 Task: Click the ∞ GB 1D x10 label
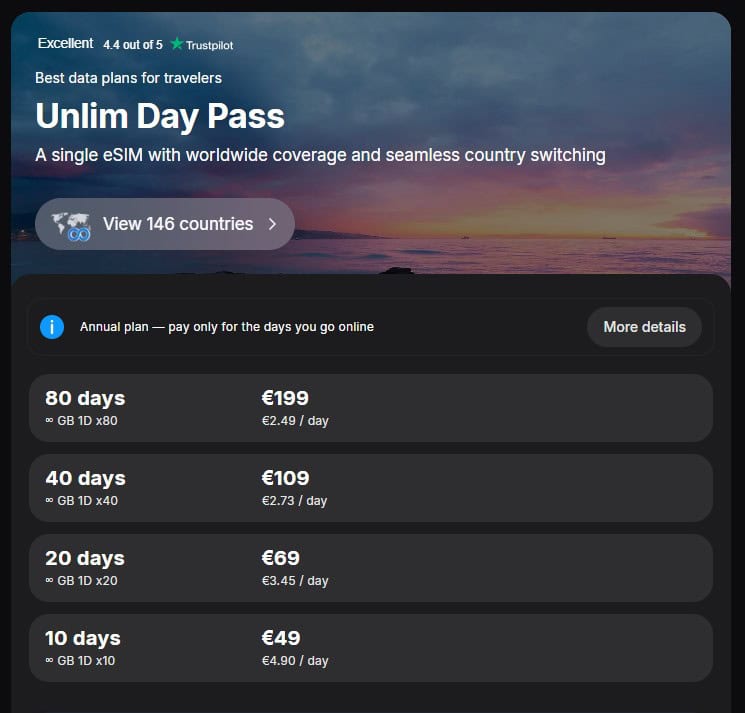[x=80, y=661]
